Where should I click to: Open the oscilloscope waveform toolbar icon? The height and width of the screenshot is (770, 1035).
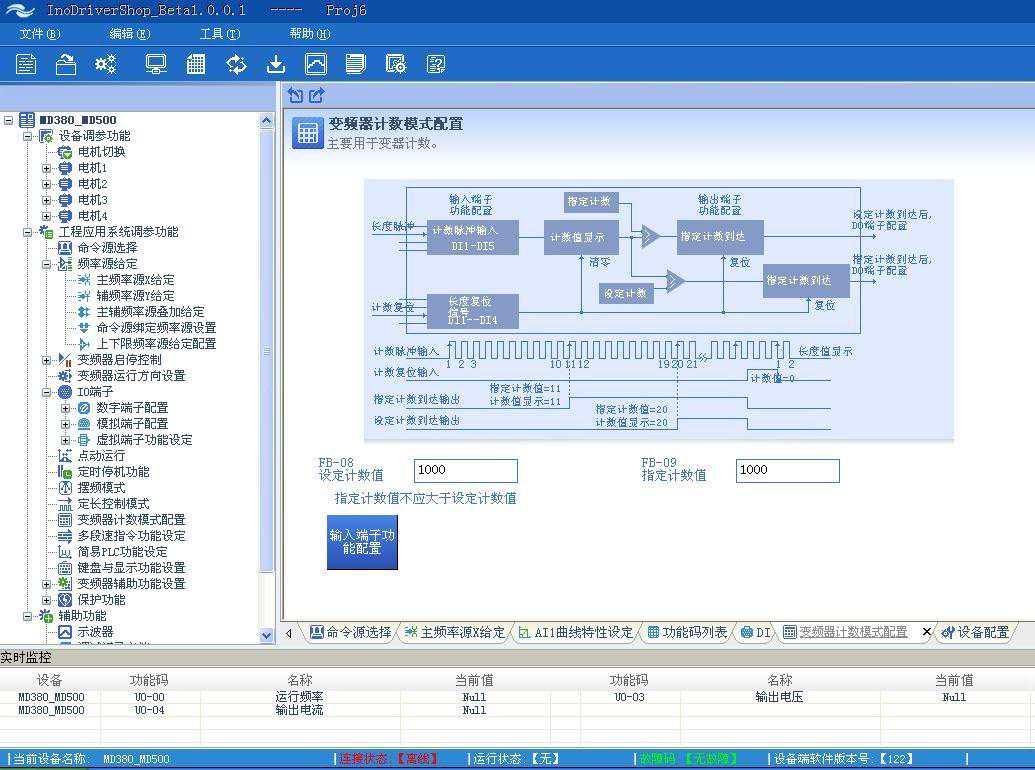click(x=316, y=64)
